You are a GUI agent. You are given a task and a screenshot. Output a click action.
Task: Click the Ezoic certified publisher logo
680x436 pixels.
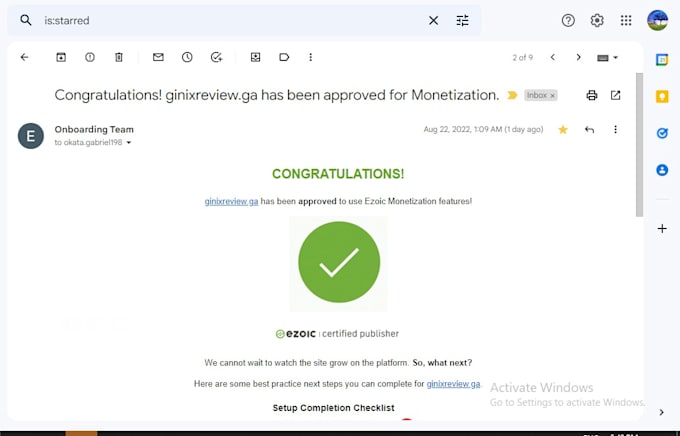[337, 334]
